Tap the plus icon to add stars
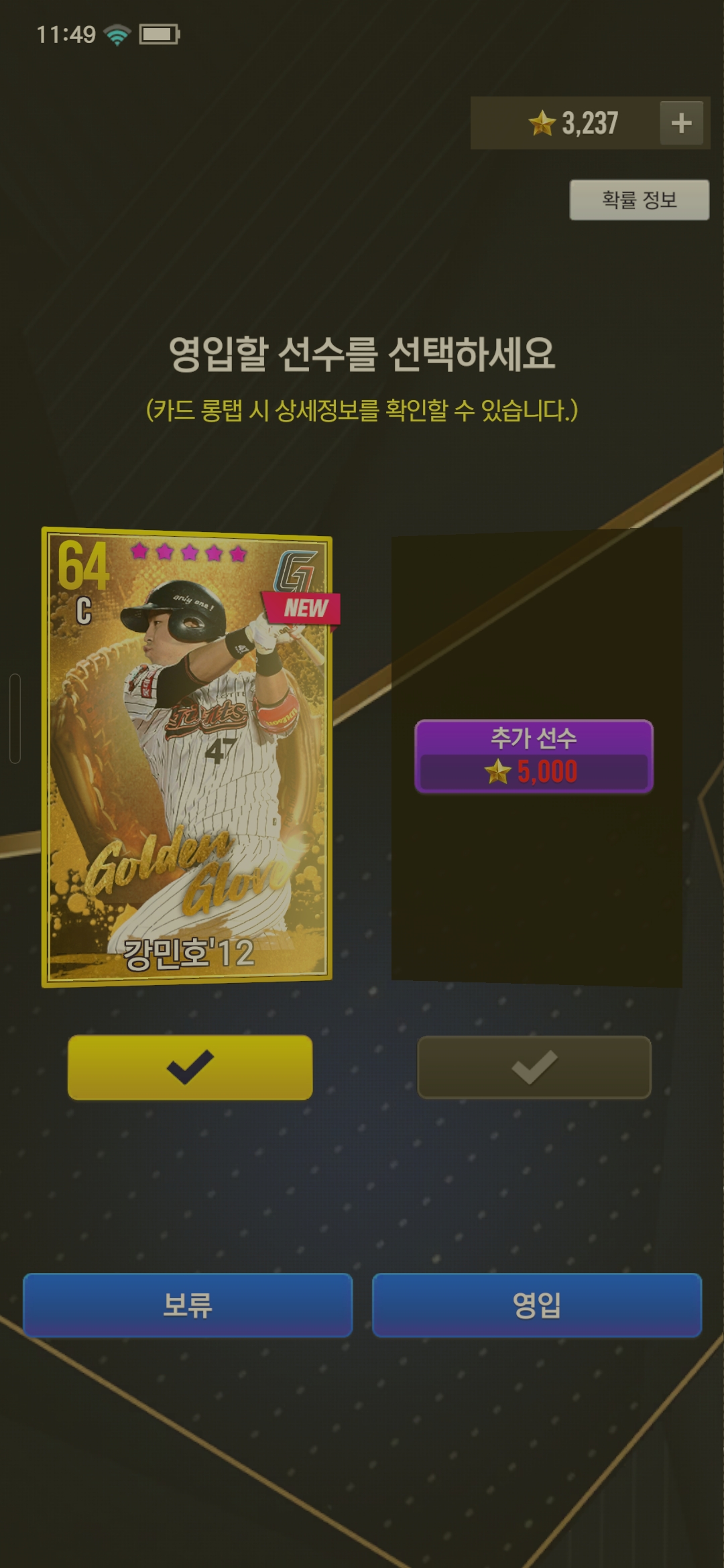This screenshot has height=1568, width=724. pyautogui.click(x=681, y=123)
